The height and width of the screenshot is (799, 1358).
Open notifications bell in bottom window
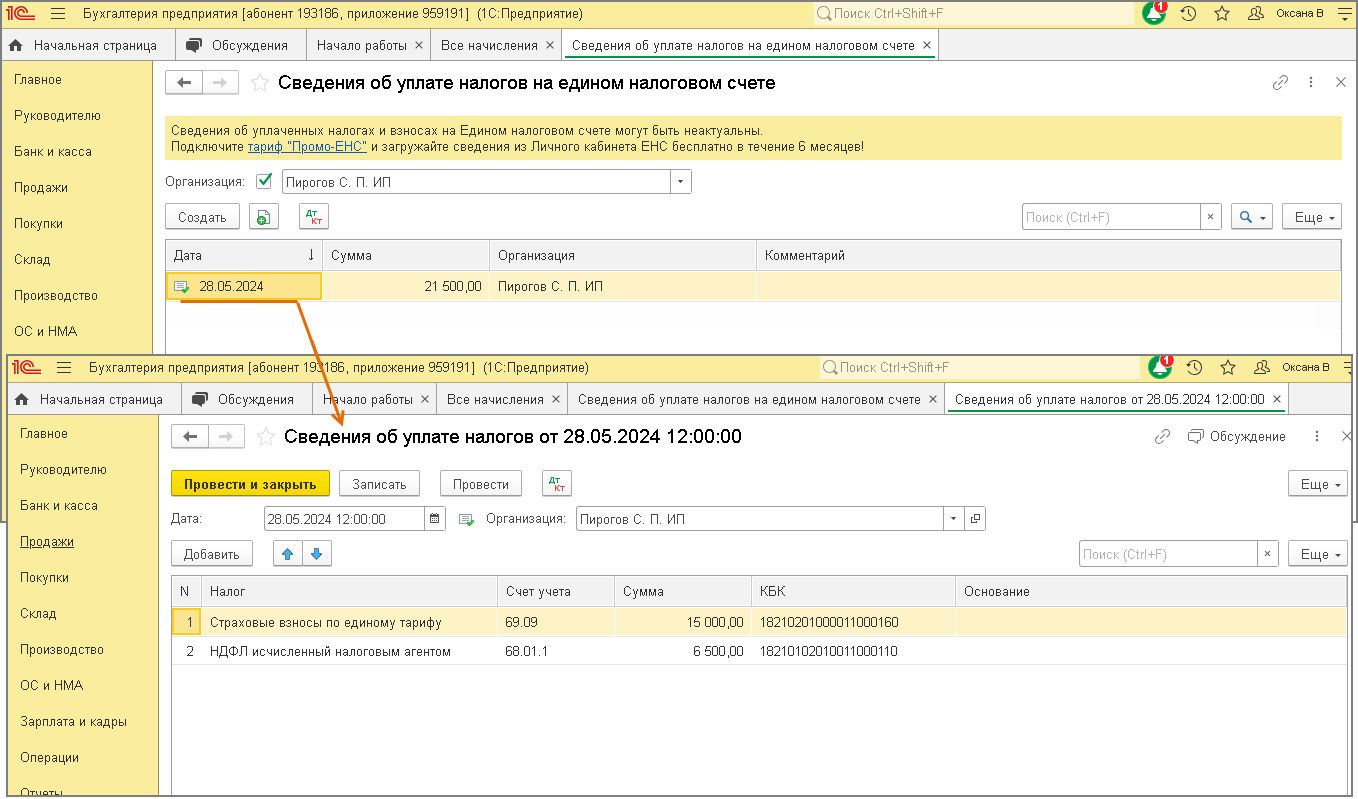[1161, 367]
